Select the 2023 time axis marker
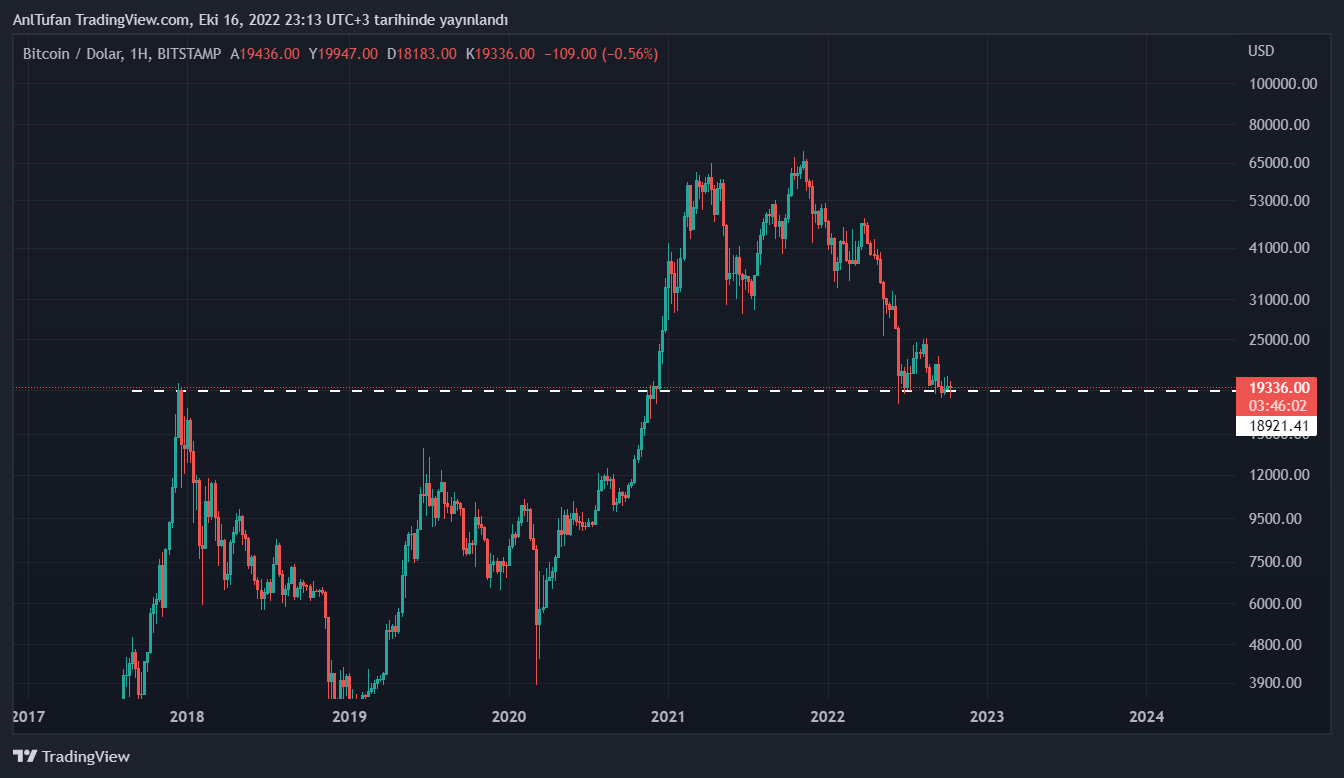The image size is (1344, 778). 987,716
